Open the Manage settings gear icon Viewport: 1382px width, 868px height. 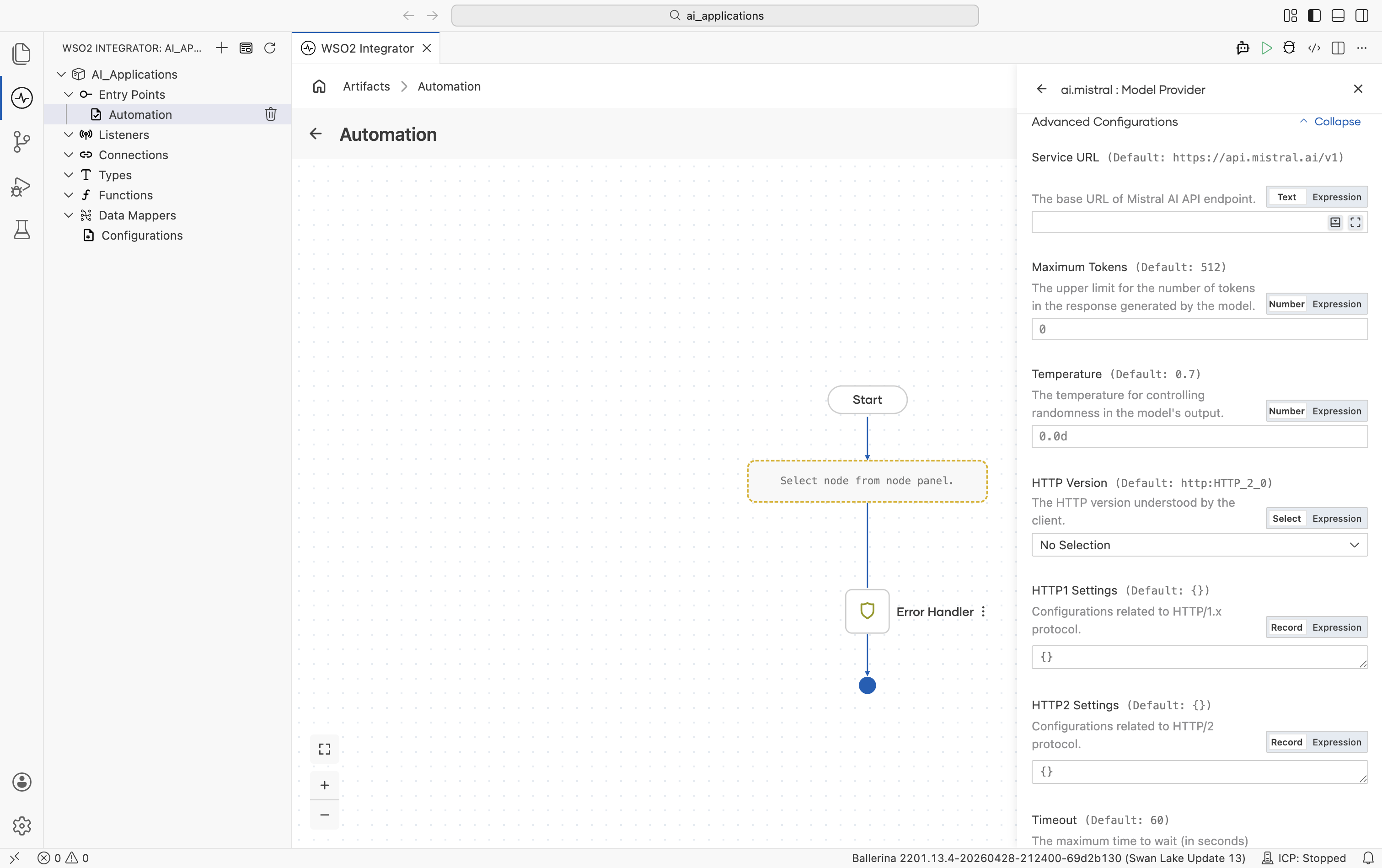pos(21,825)
